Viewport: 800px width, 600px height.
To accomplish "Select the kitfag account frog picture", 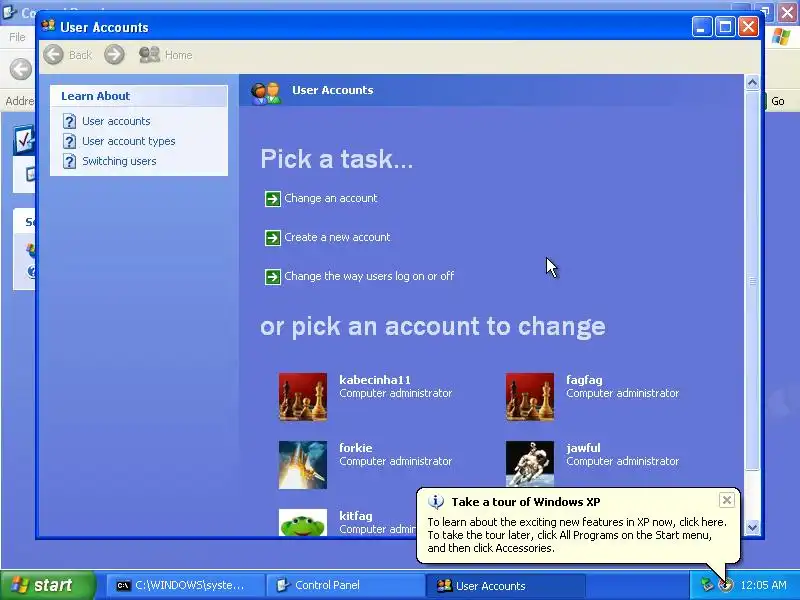I will [303, 522].
